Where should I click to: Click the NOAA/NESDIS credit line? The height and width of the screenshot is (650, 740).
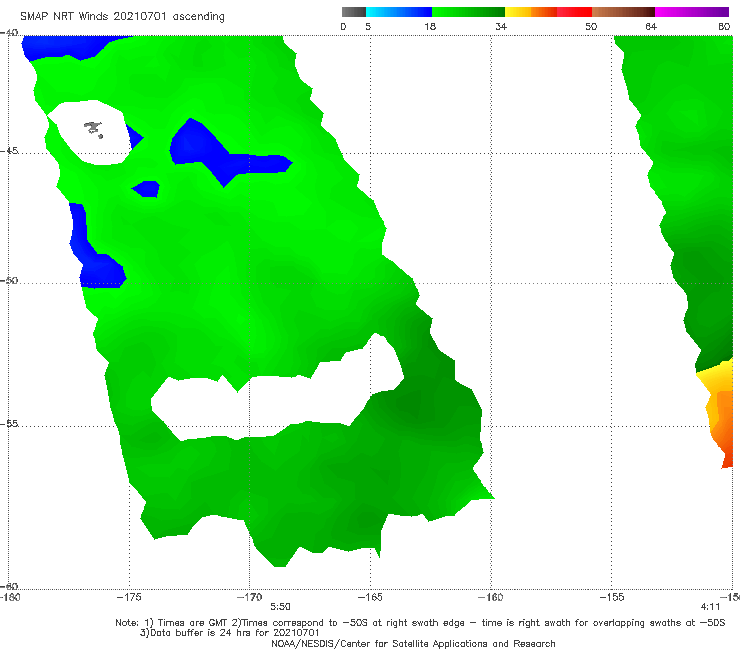413,643
